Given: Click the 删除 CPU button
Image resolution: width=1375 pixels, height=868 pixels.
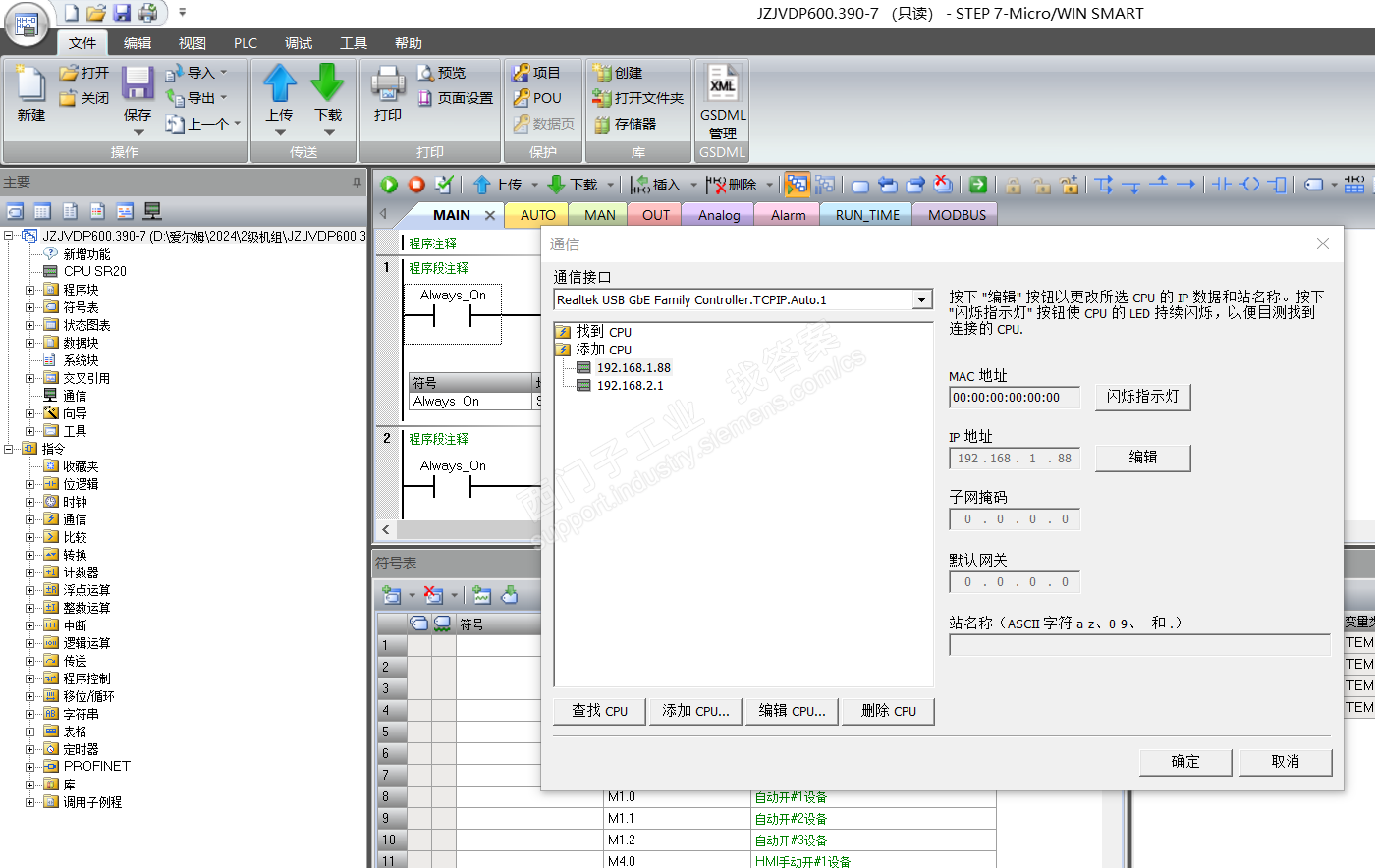Looking at the screenshot, I should pos(888,711).
